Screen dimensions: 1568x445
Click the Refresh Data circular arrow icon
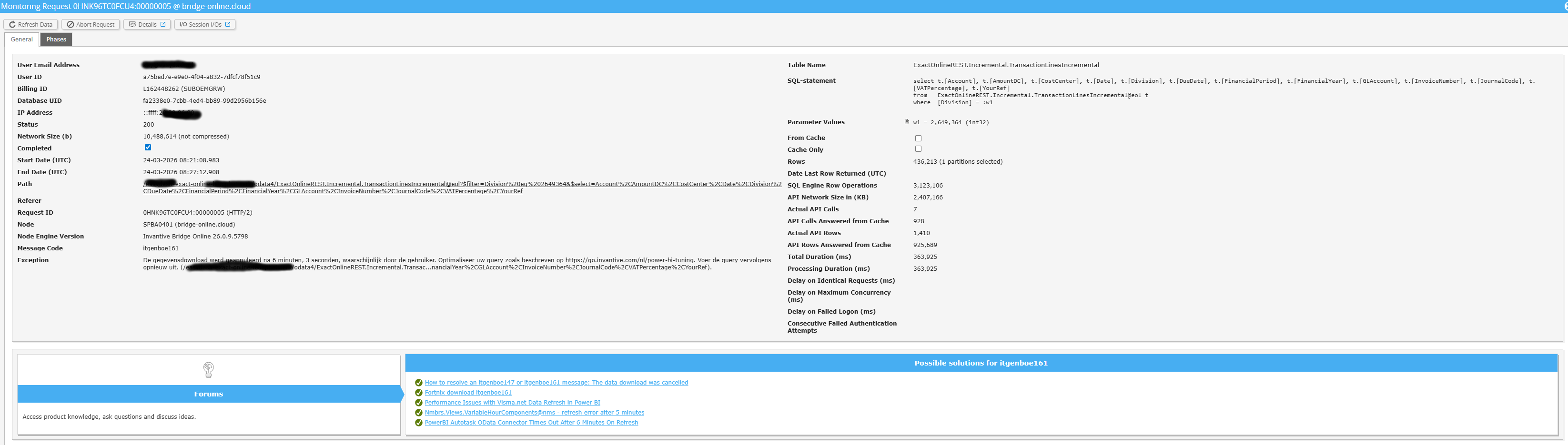(x=12, y=25)
